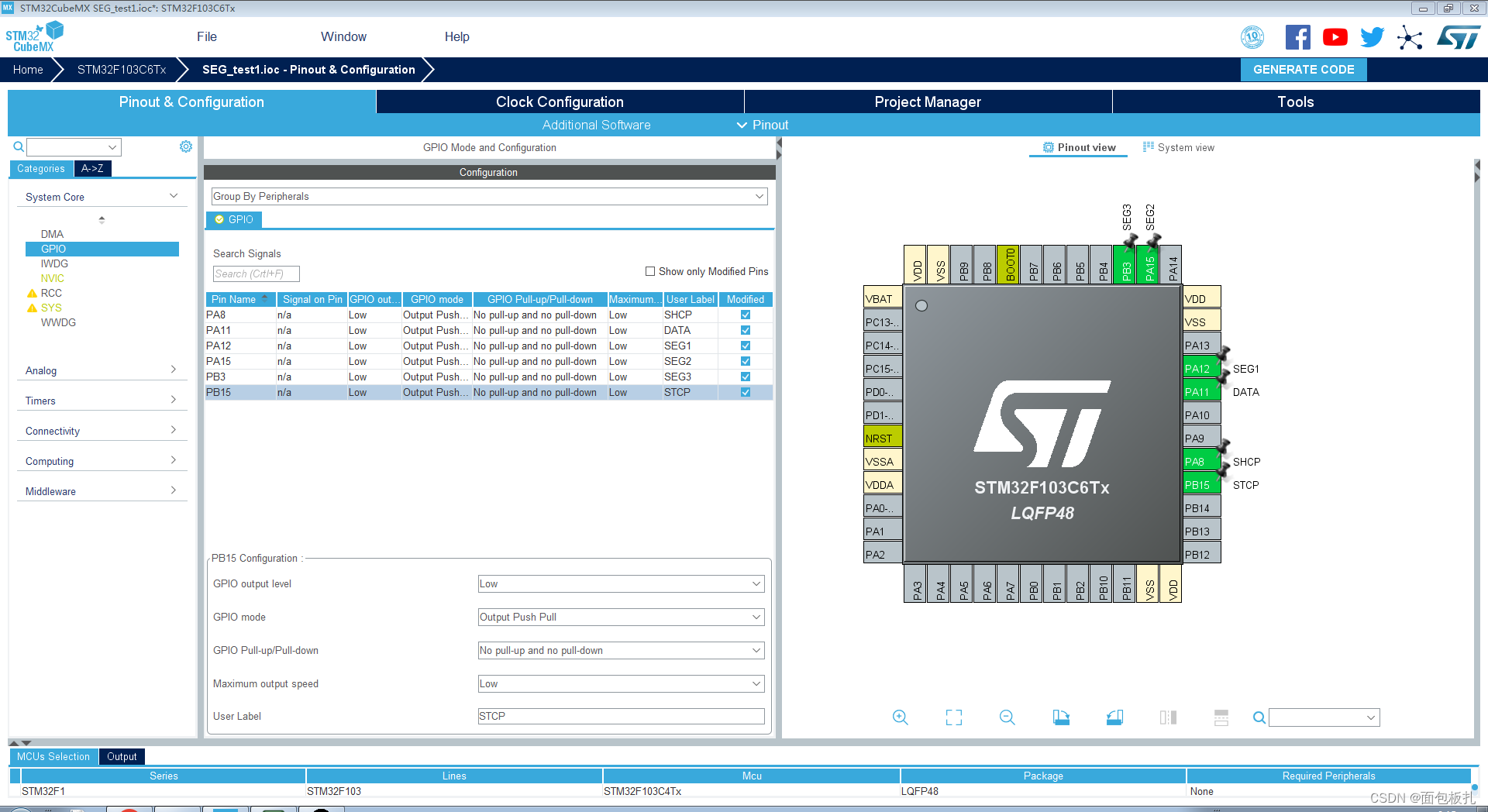1488x812 pixels.
Task: Open GPIO Pull-up/Pull-down dropdown
Action: 622,650
